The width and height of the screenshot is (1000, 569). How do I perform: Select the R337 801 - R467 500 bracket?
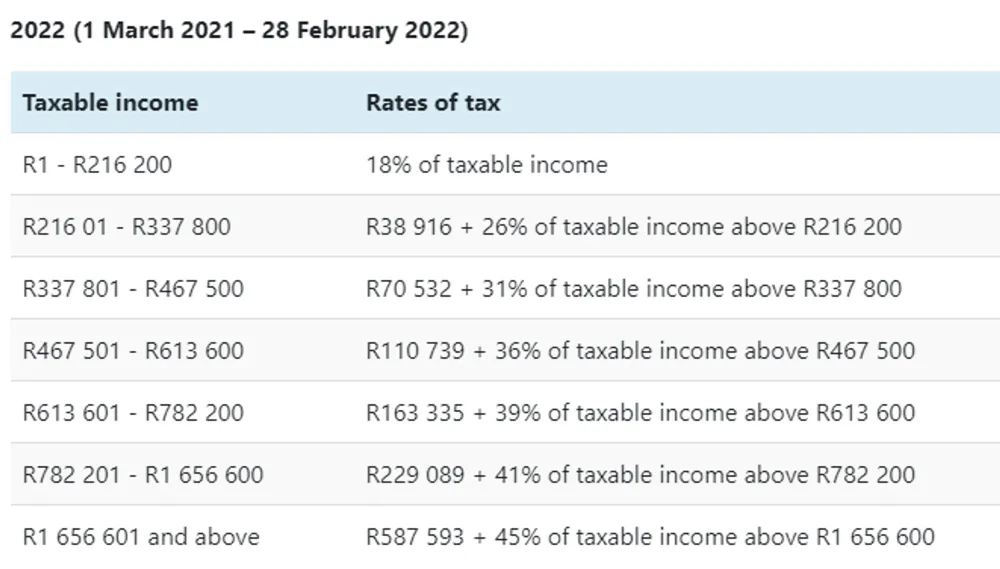point(133,288)
